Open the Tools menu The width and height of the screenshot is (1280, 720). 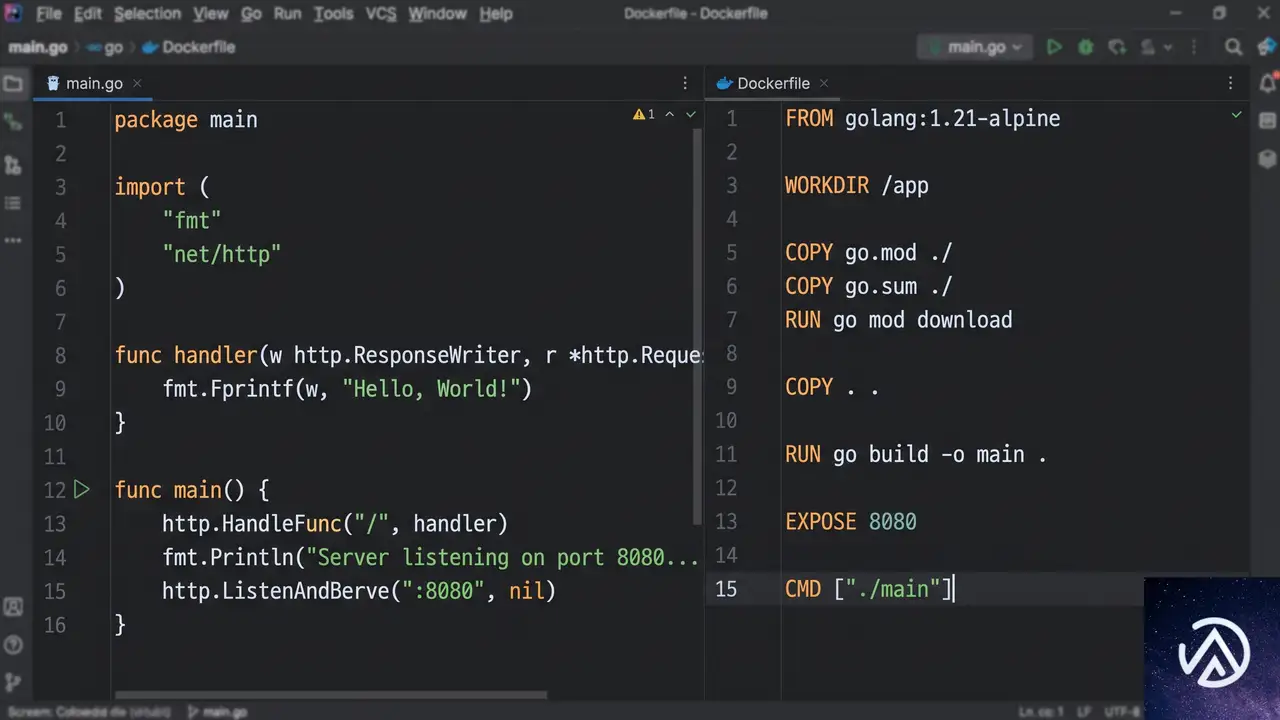coord(333,14)
